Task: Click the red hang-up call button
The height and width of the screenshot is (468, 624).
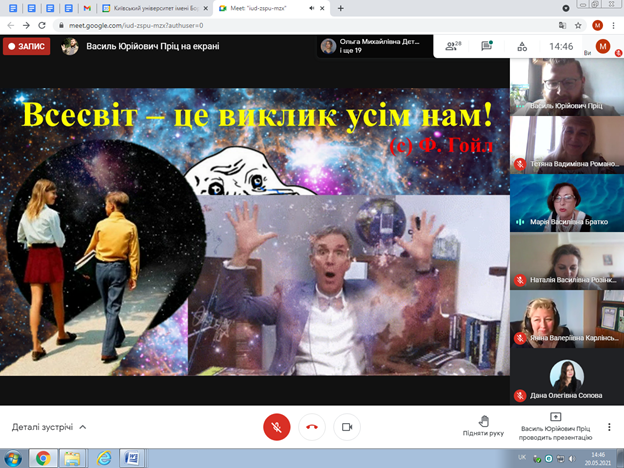Action: pyautogui.click(x=312, y=426)
